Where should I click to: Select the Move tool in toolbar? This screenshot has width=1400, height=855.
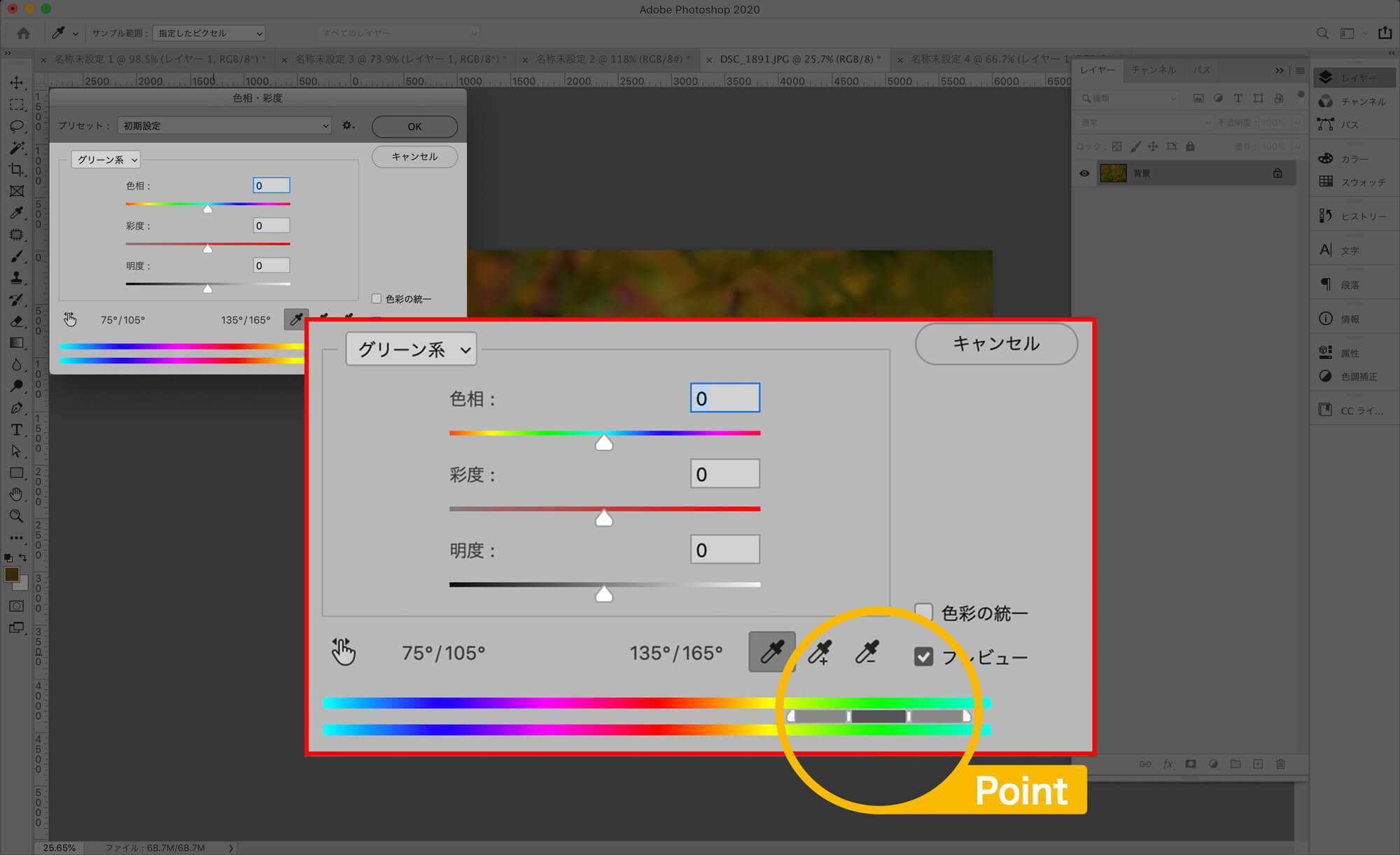pos(16,83)
